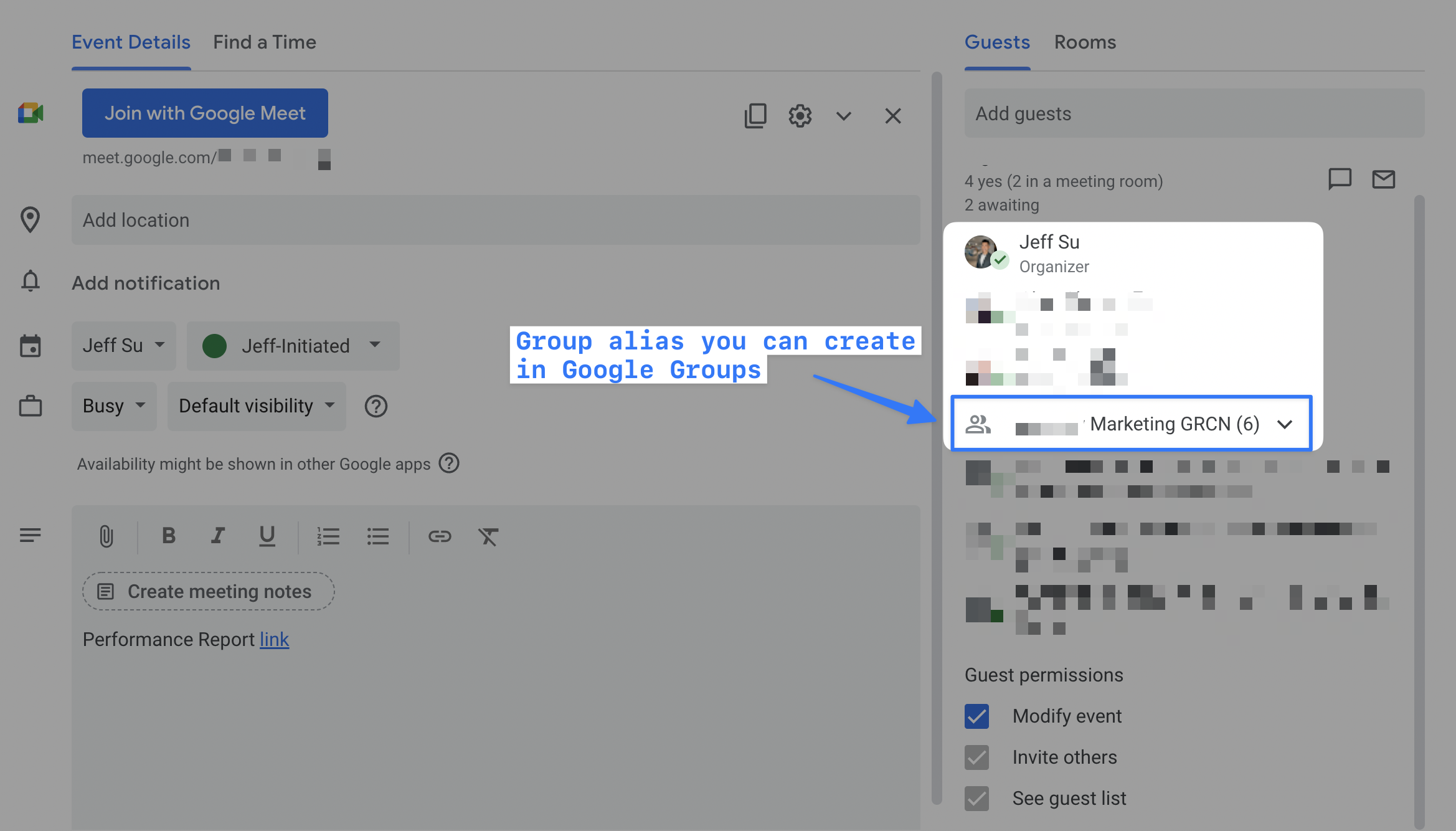This screenshot has height=831, width=1456.
Task: Insert a bulleted list
Action: (378, 536)
